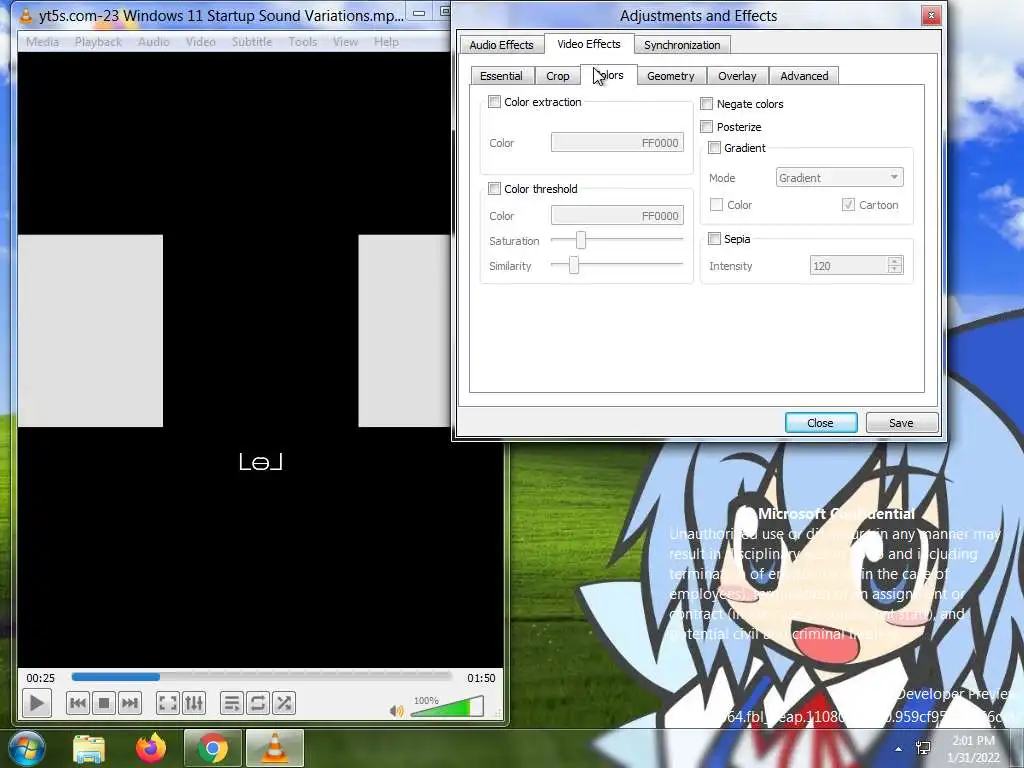Go to the Advanced sub-tab
This screenshot has width=1024, height=768.
[x=804, y=76]
